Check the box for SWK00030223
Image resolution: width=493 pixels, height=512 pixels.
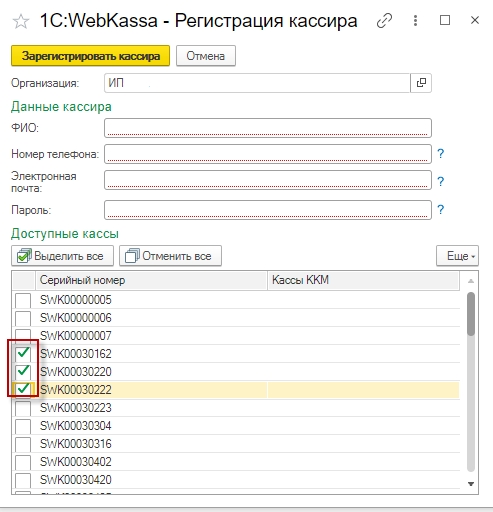point(23,408)
